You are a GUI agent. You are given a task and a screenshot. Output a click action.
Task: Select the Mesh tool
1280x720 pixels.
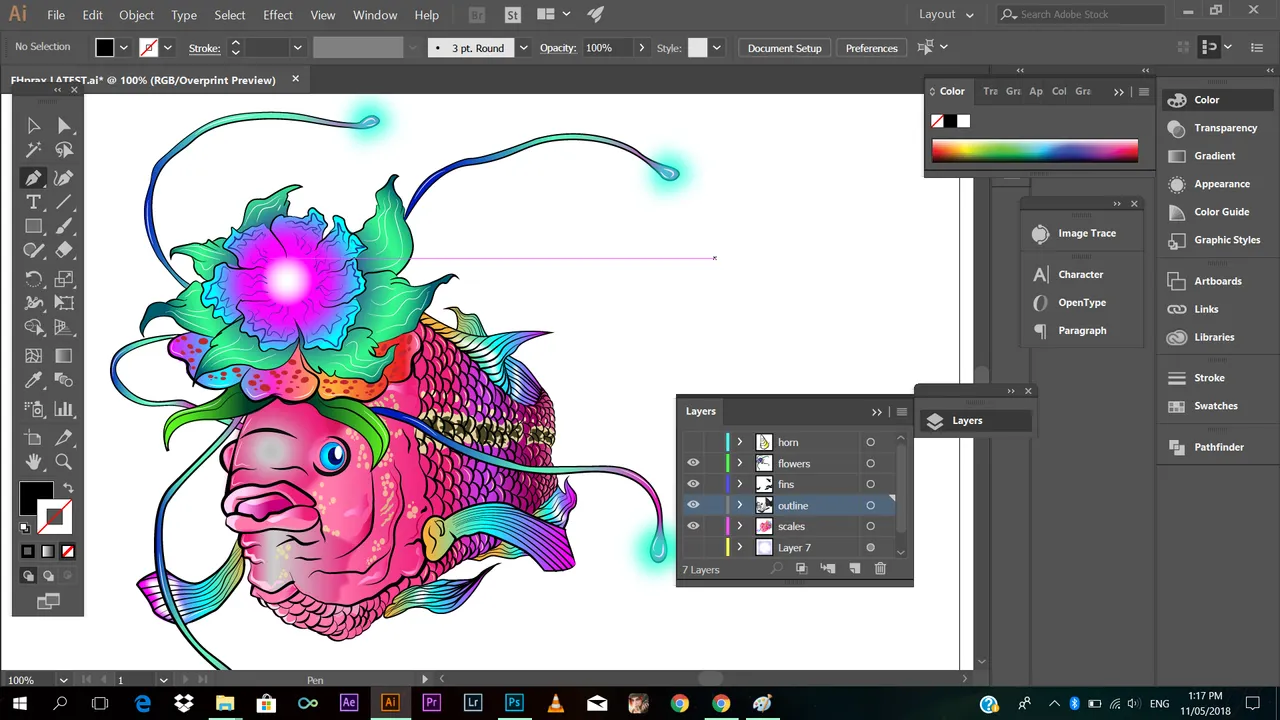pyautogui.click(x=33, y=356)
